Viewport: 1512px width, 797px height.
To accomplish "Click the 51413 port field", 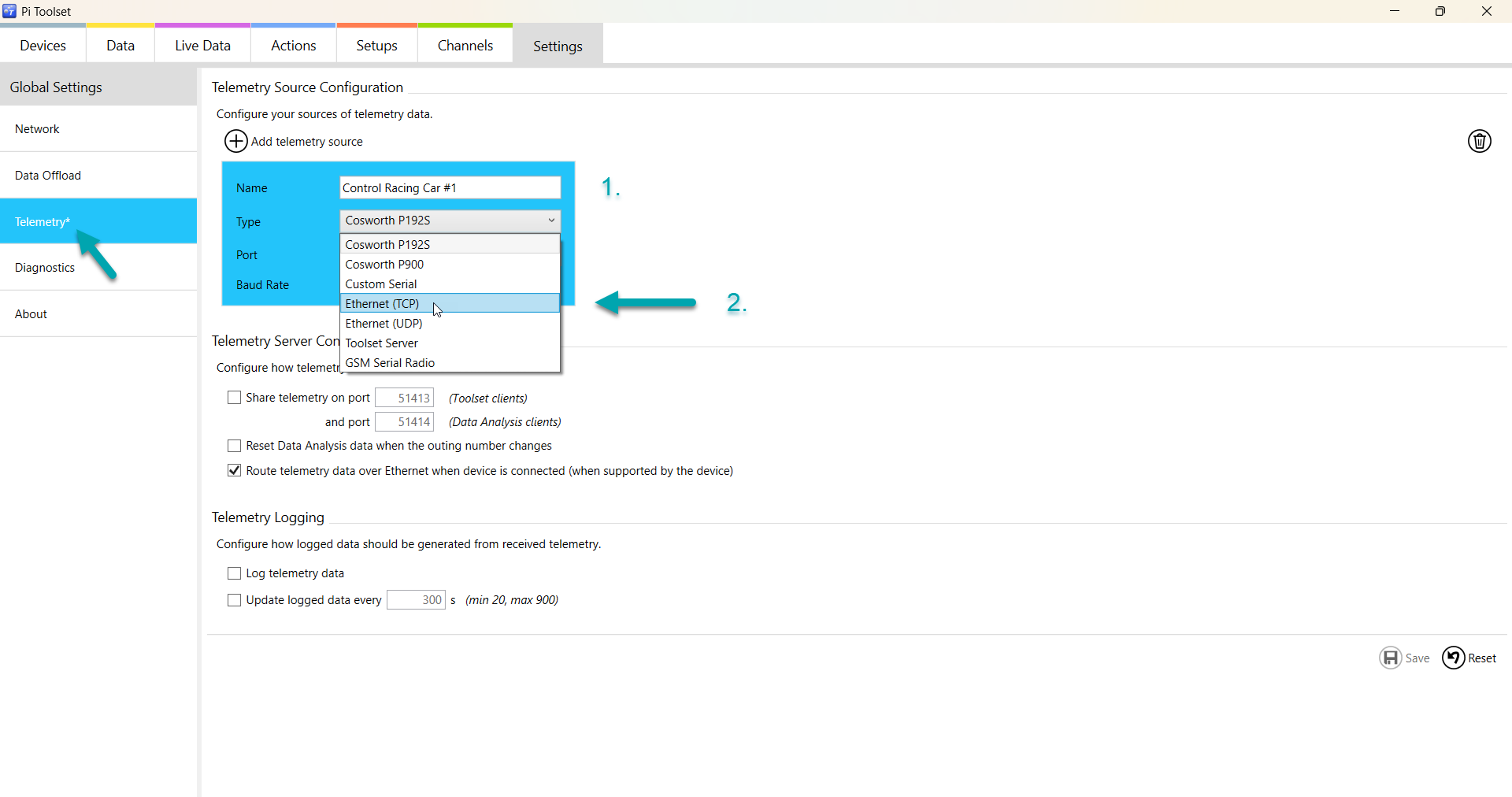I will click(405, 398).
